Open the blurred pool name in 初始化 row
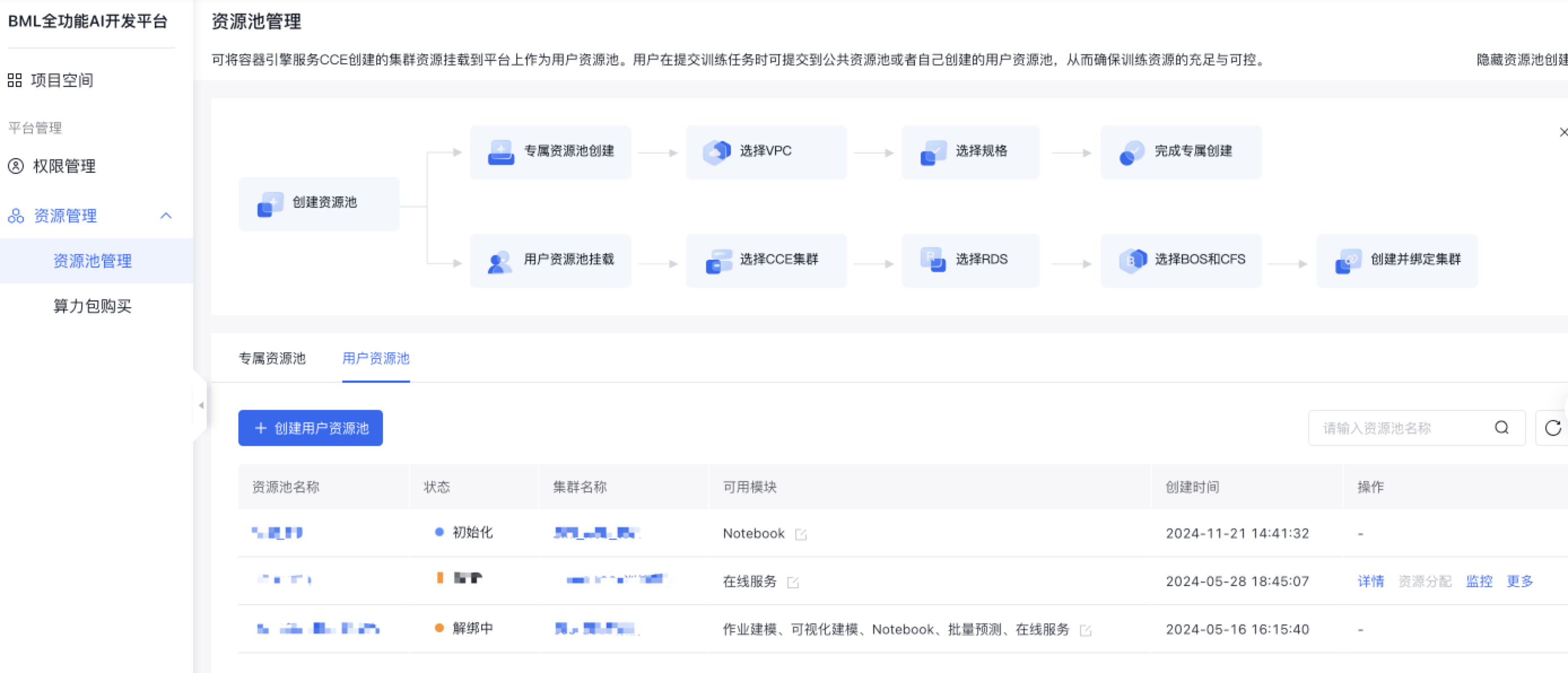The width and height of the screenshot is (1568, 673). pyautogui.click(x=277, y=533)
